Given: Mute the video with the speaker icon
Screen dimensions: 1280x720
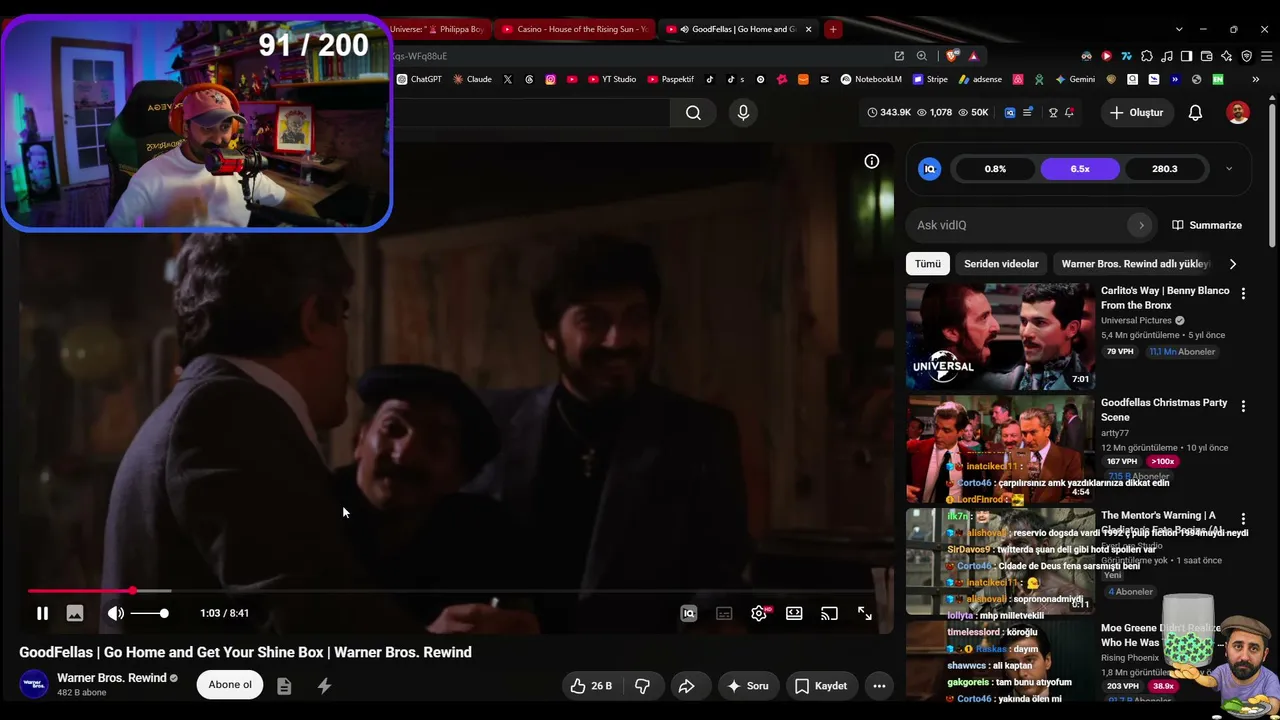Looking at the screenshot, I should click(x=116, y=613).
